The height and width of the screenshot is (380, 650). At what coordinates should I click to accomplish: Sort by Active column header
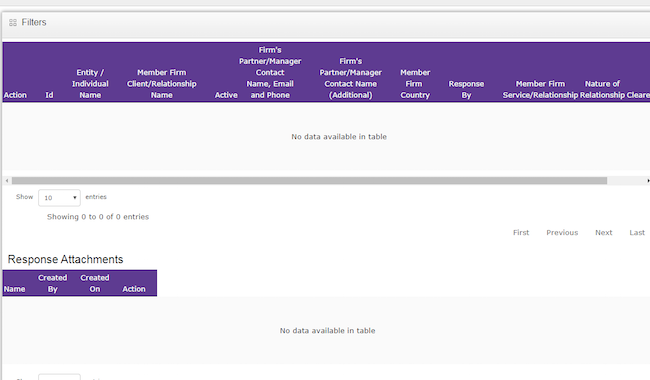pyautogui.click(x=226, y=95)
